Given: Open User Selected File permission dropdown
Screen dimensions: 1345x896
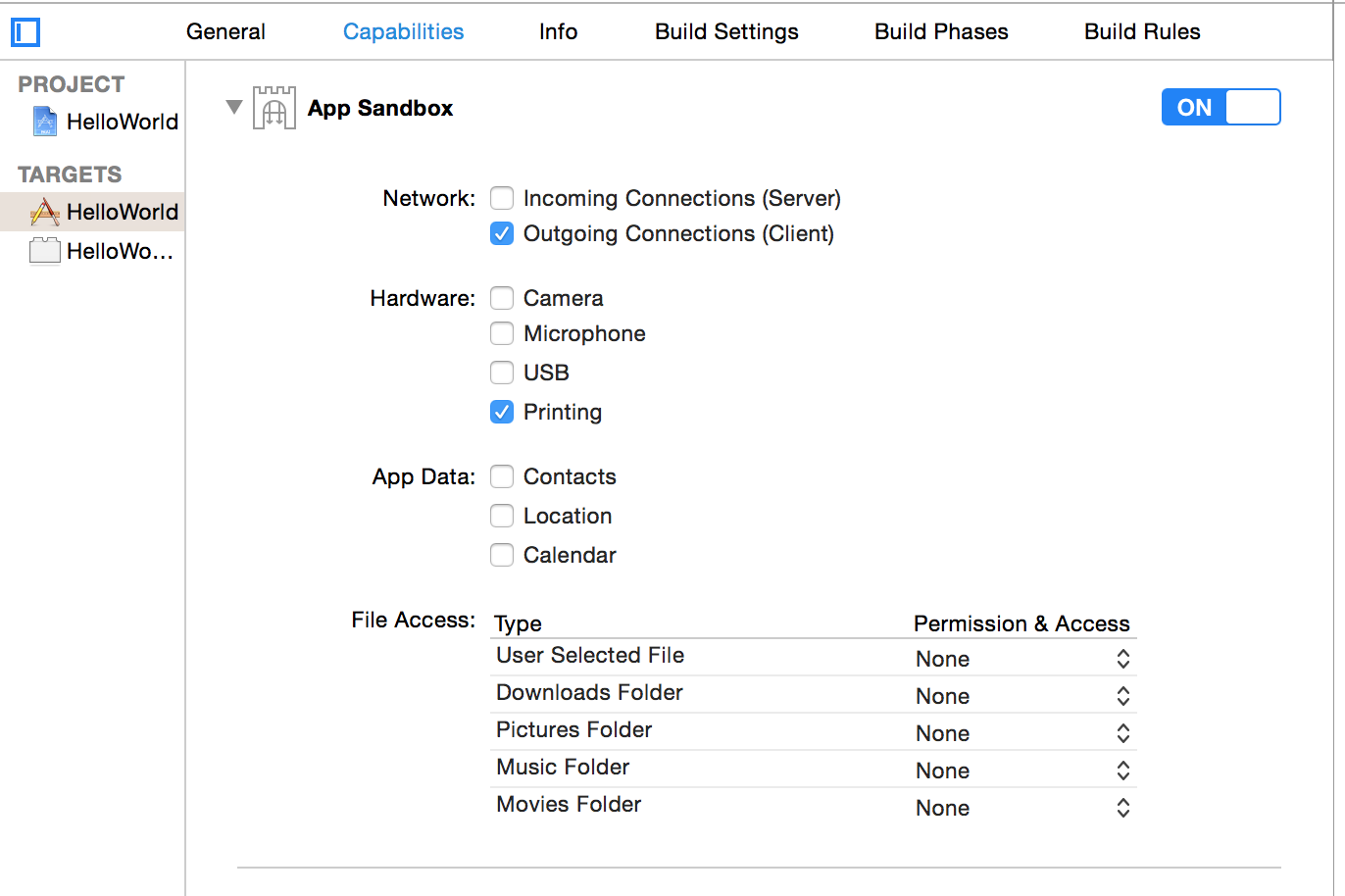Looking at the screenshot, I should point(1122,659).
